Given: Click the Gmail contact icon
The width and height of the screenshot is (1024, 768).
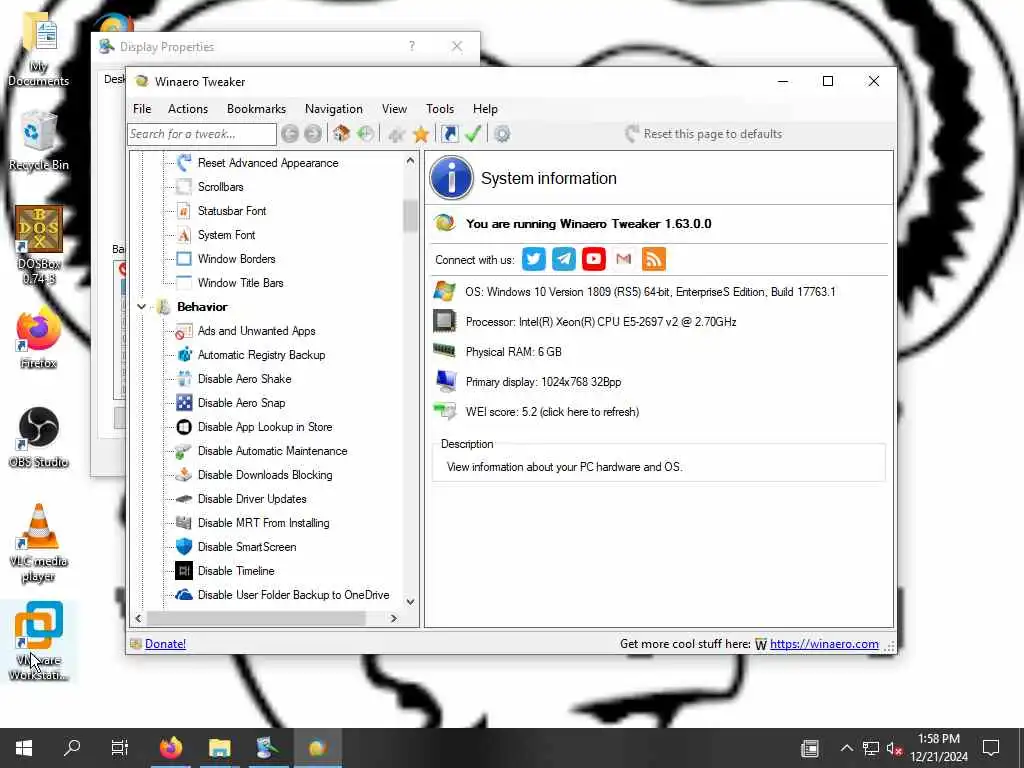Looking at the screenshot, I should coord(624,259).
